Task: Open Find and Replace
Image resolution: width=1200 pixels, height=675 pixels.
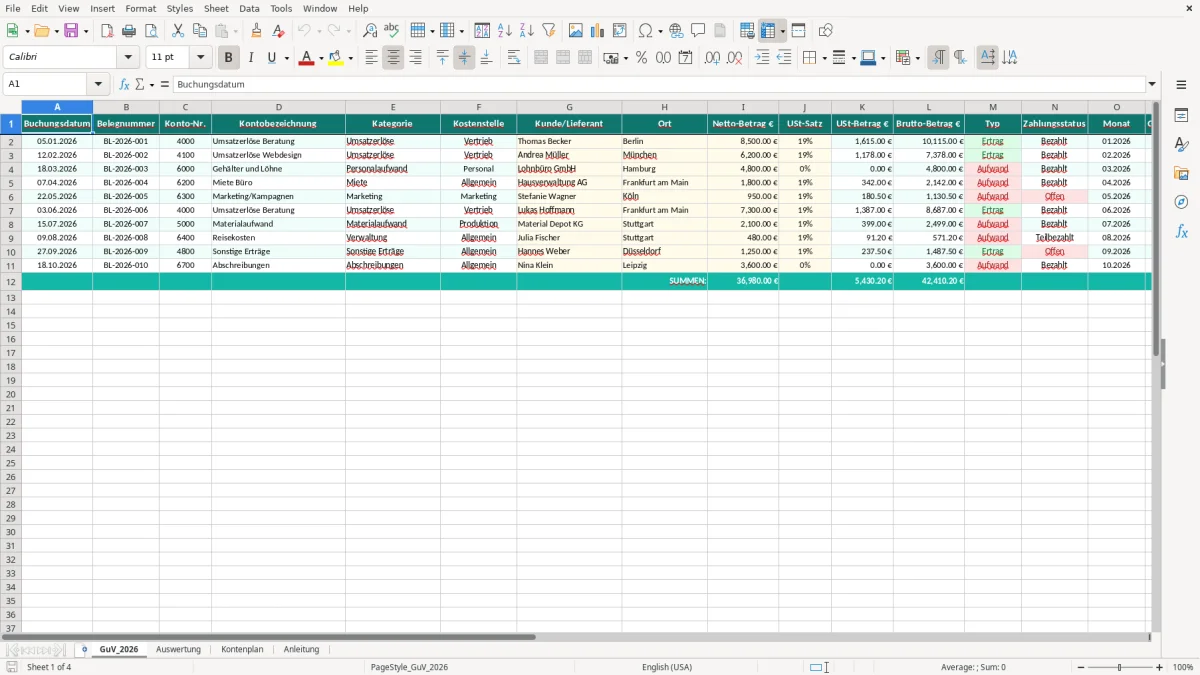Action: tap(370, 31)
